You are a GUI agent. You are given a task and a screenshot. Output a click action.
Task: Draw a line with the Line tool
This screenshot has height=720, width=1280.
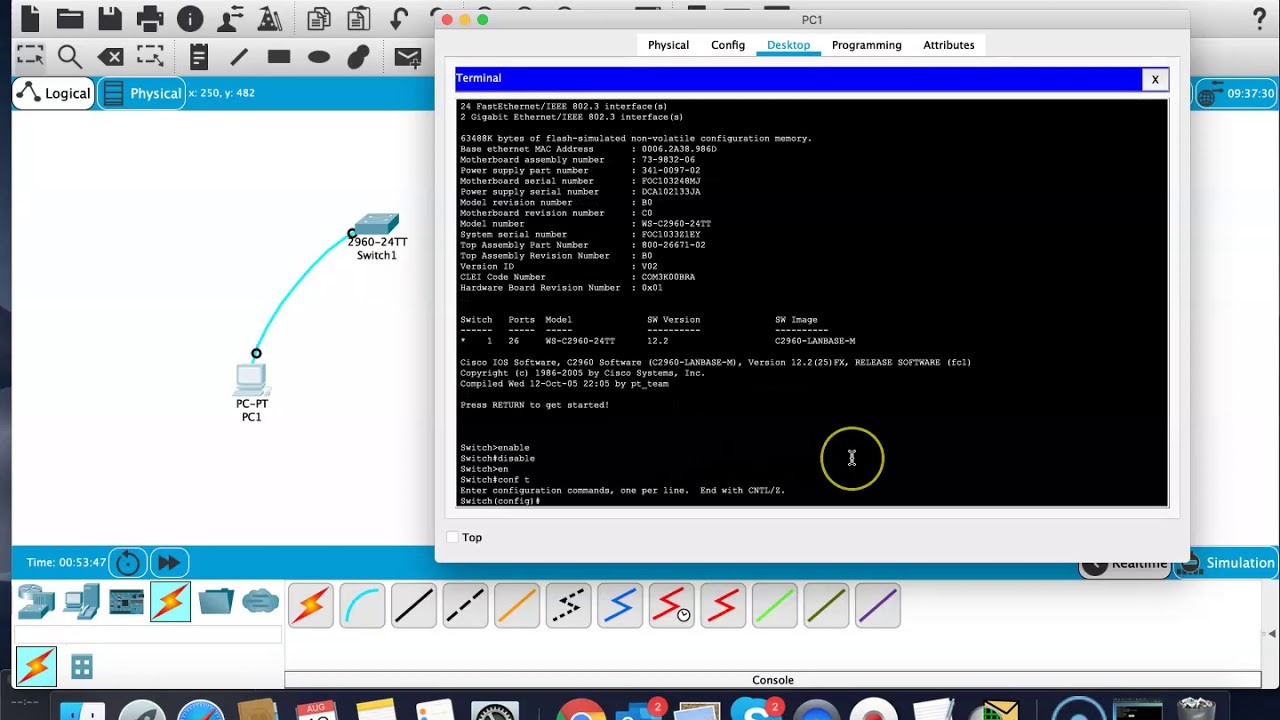[x=239, y=57]
